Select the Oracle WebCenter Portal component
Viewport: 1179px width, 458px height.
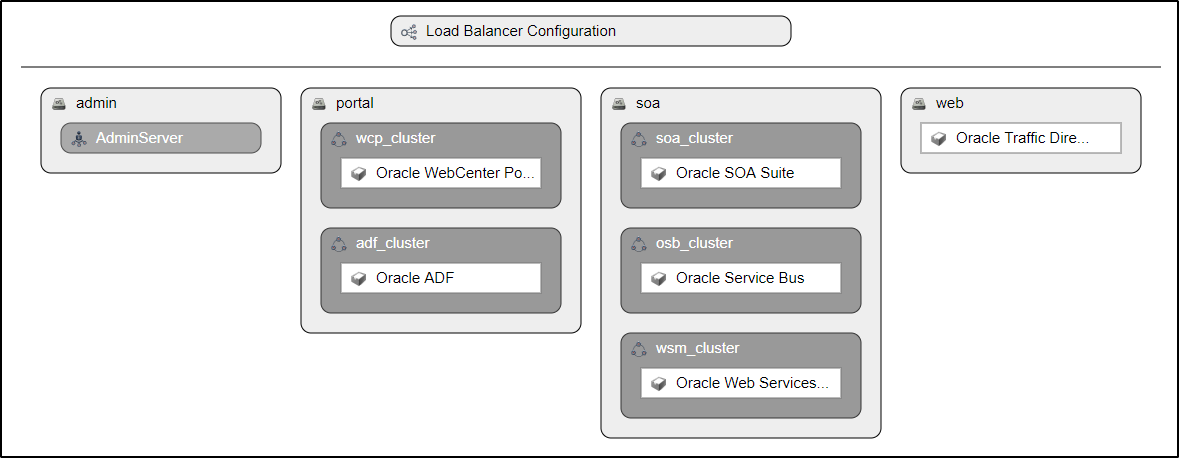pyautogui.click(x=441, y=173)
